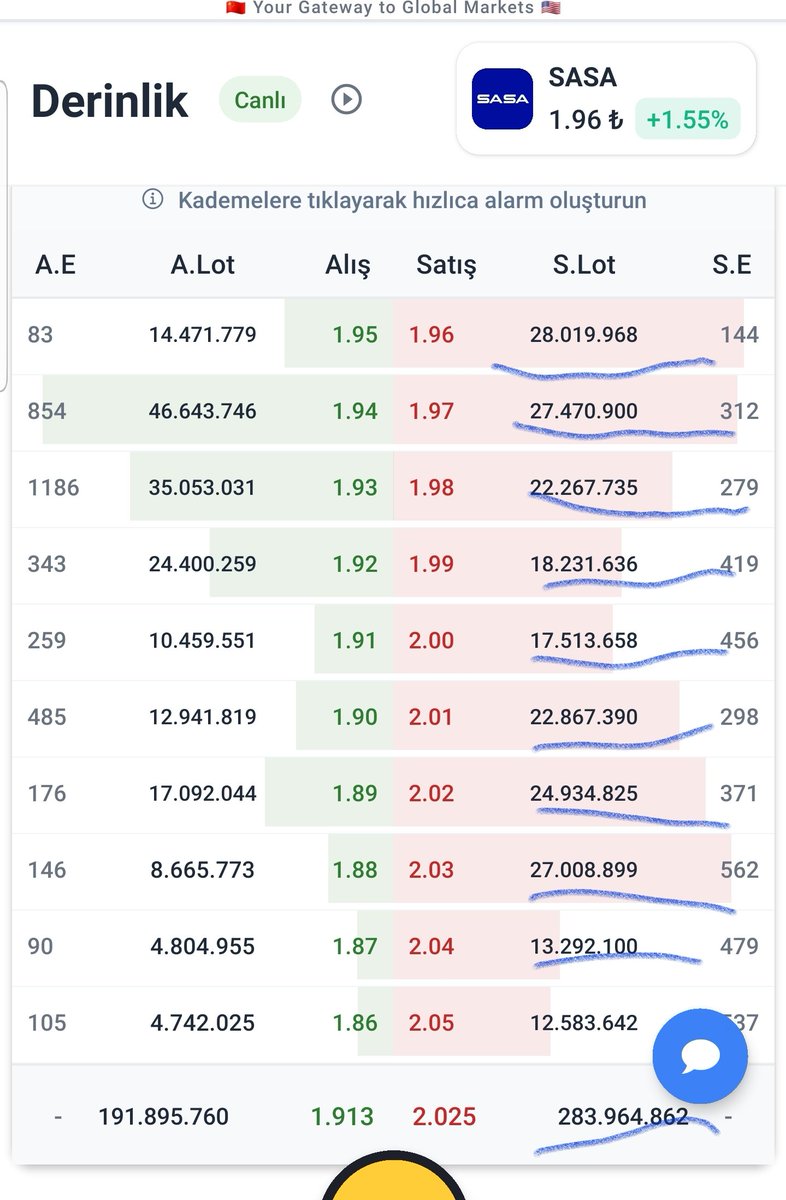Click sell order count 562
Image resolution: width=786 pixels, height=1200 pixels.
coord(740,870)
